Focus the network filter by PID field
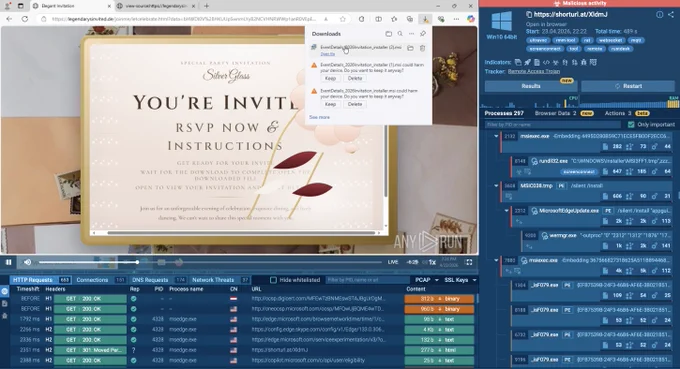The image size is (680, 369). 366,280
